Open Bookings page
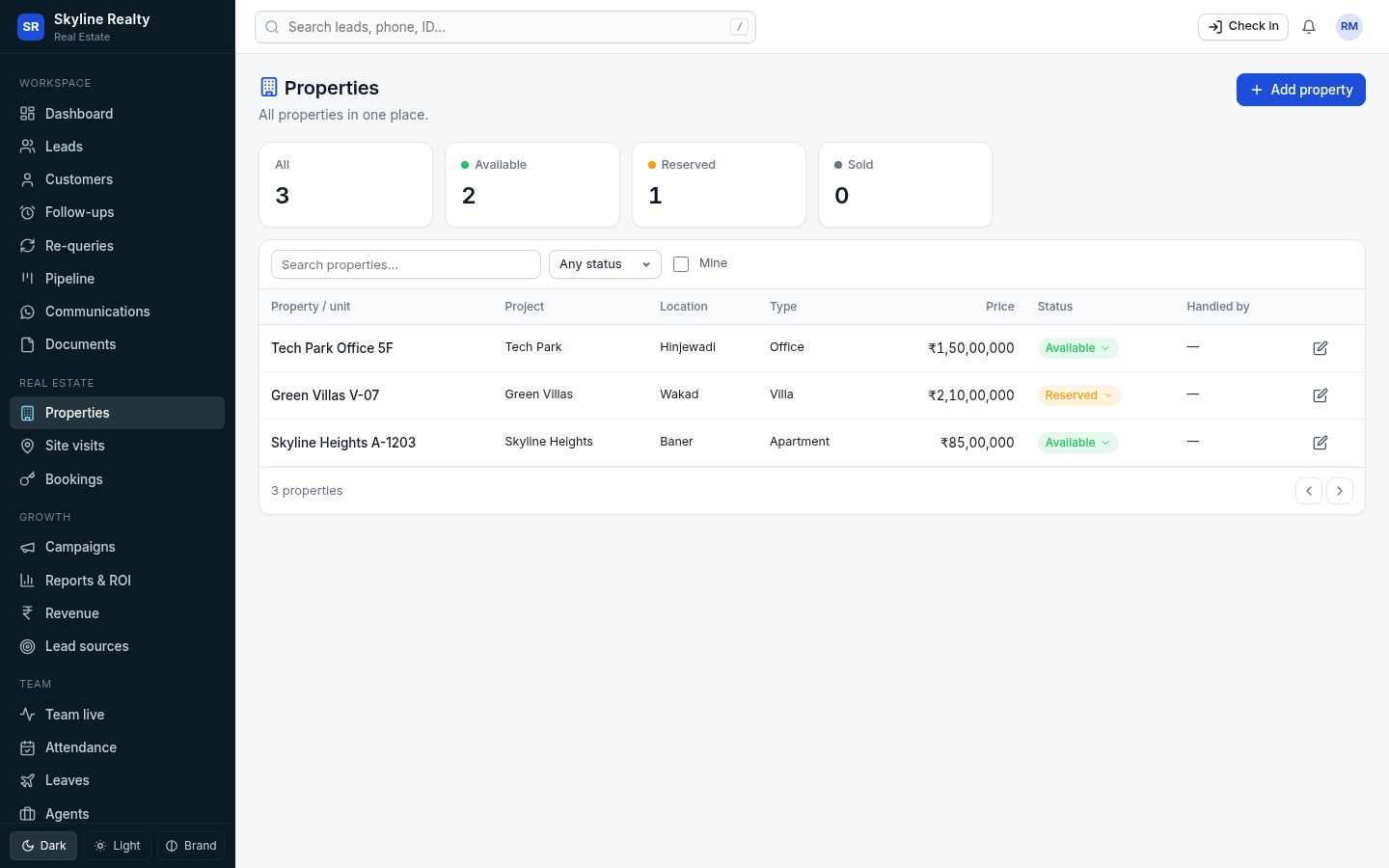Image resolution: width=1389 pixels, height=868 pixels. click(117, 479)
